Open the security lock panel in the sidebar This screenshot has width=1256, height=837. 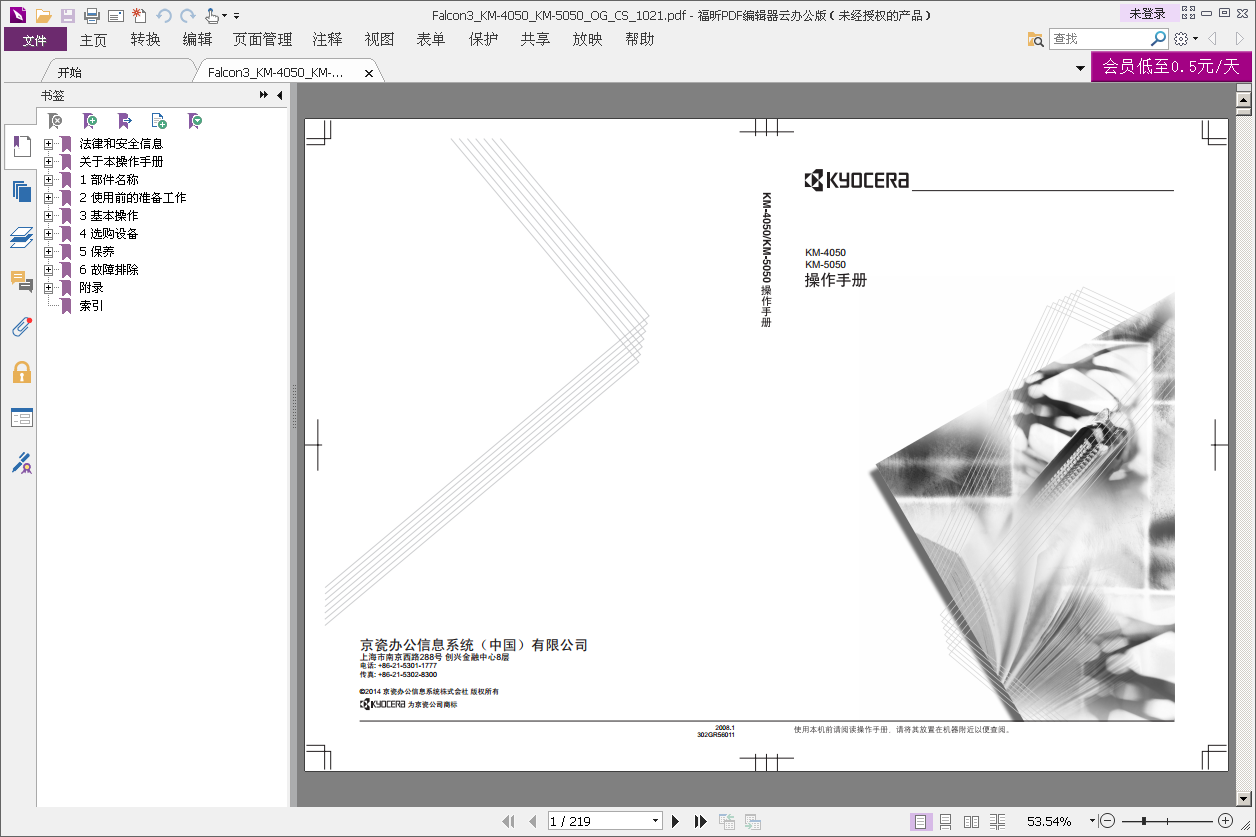21,372
